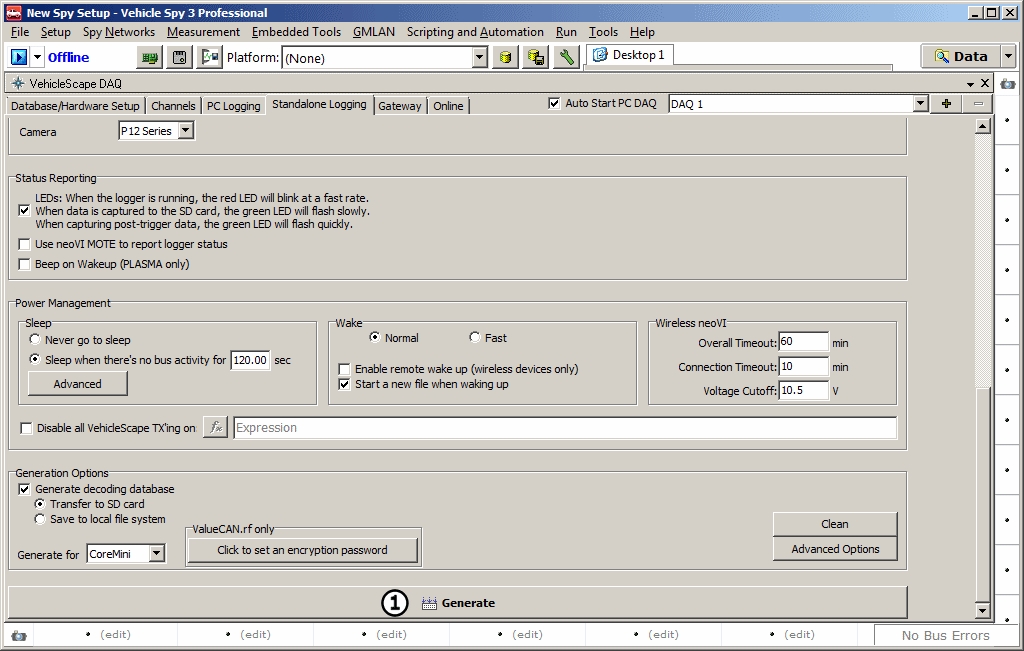This screenshot has width=1024, height=651.
Task: Click the Advanced Options button
Action: pyautogui.click(x=835, y=549)
